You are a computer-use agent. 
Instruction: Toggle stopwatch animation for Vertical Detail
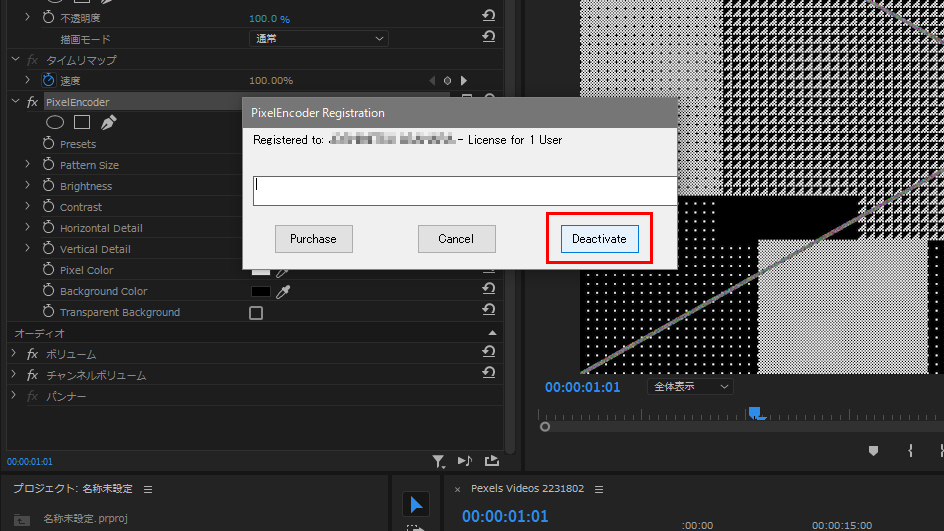(48, 249)
